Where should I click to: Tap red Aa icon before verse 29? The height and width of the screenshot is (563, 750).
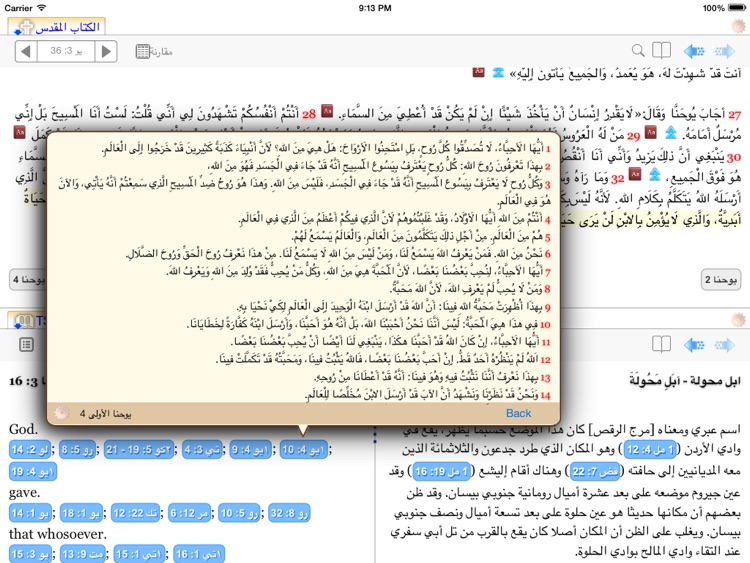click(x=651, y=132)
